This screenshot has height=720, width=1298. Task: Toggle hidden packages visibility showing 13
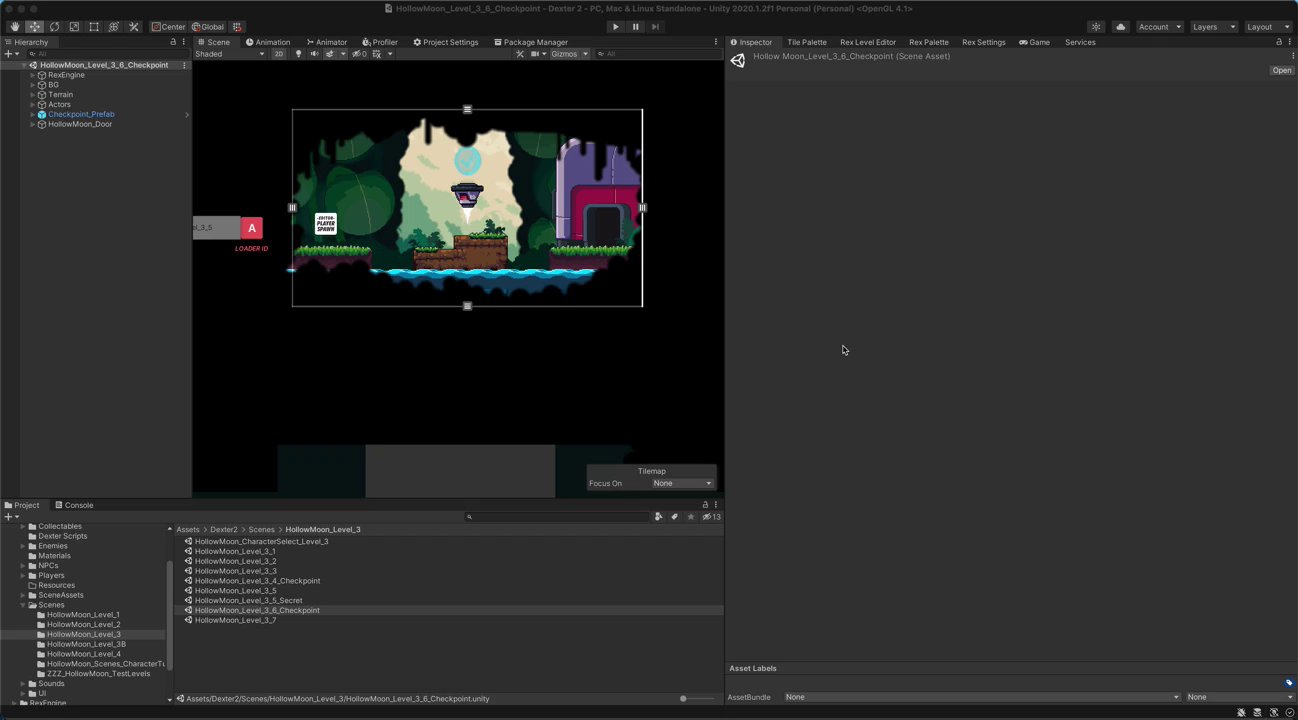point(712,517)
